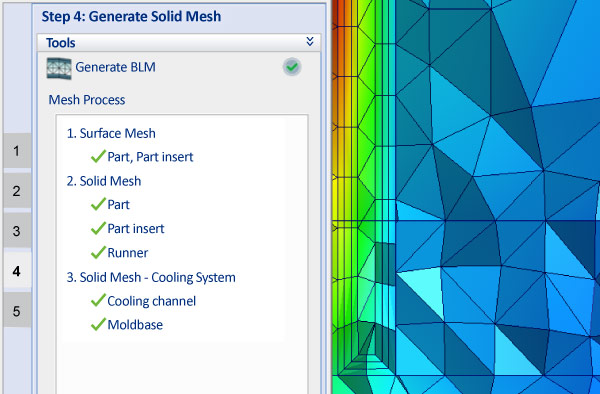Click the checkmark next to Moldbase
600x394 pixels.
(x=98, y=324)
